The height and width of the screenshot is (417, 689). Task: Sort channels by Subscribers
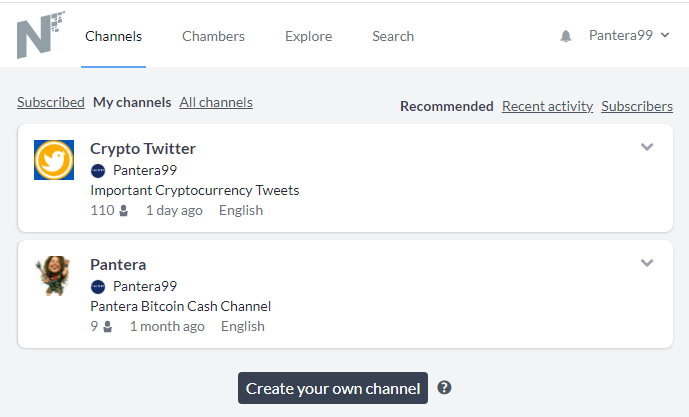[637, 106]
